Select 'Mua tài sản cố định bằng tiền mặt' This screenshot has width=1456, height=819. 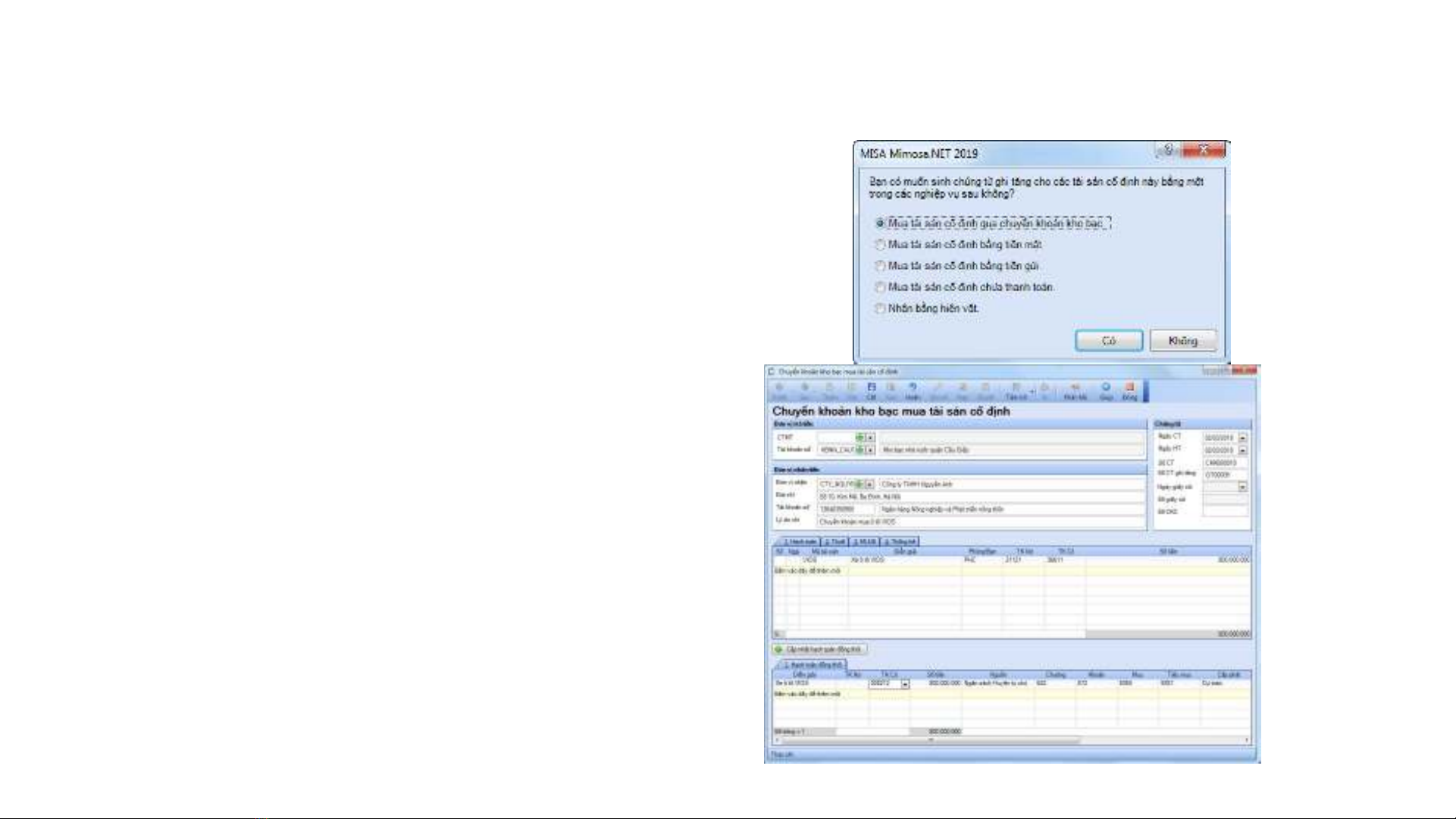tap(880, 245)
